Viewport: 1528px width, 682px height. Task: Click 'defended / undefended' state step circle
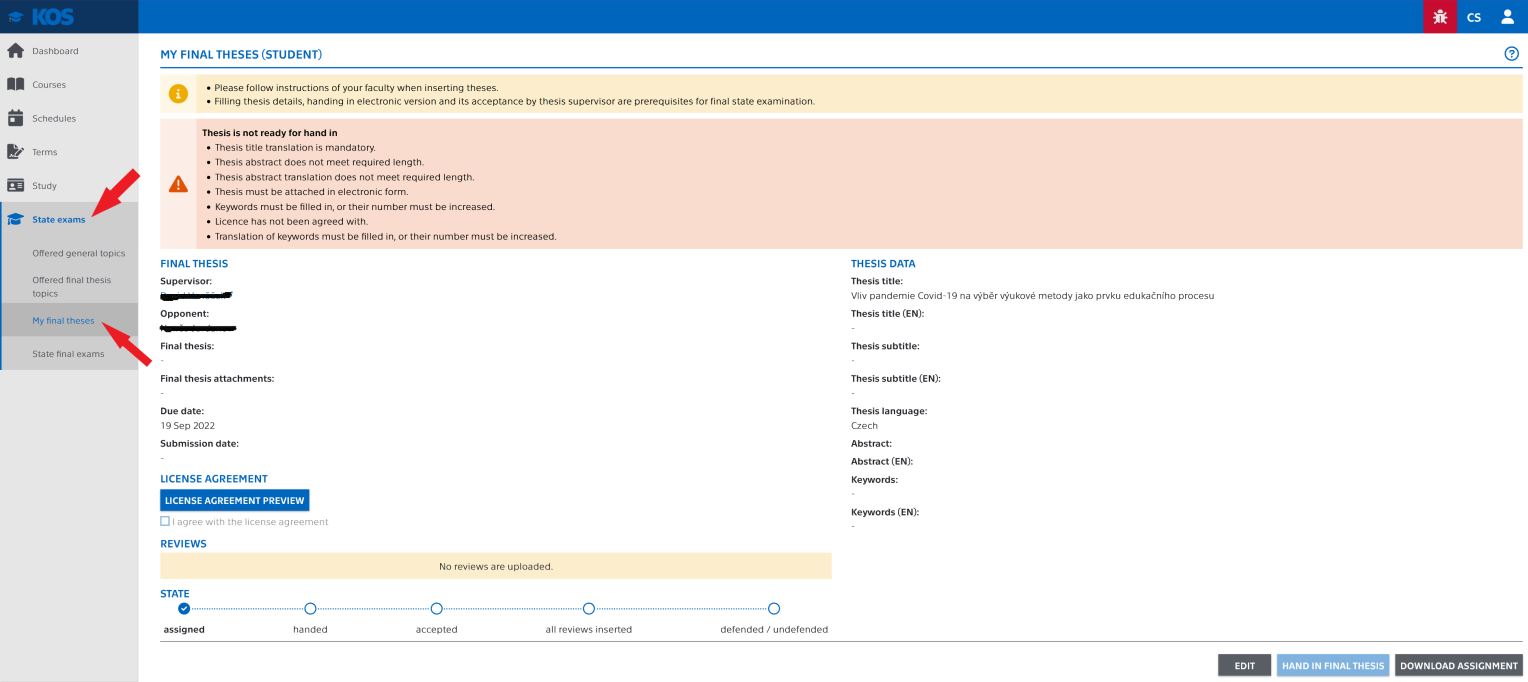click(774, 608)
